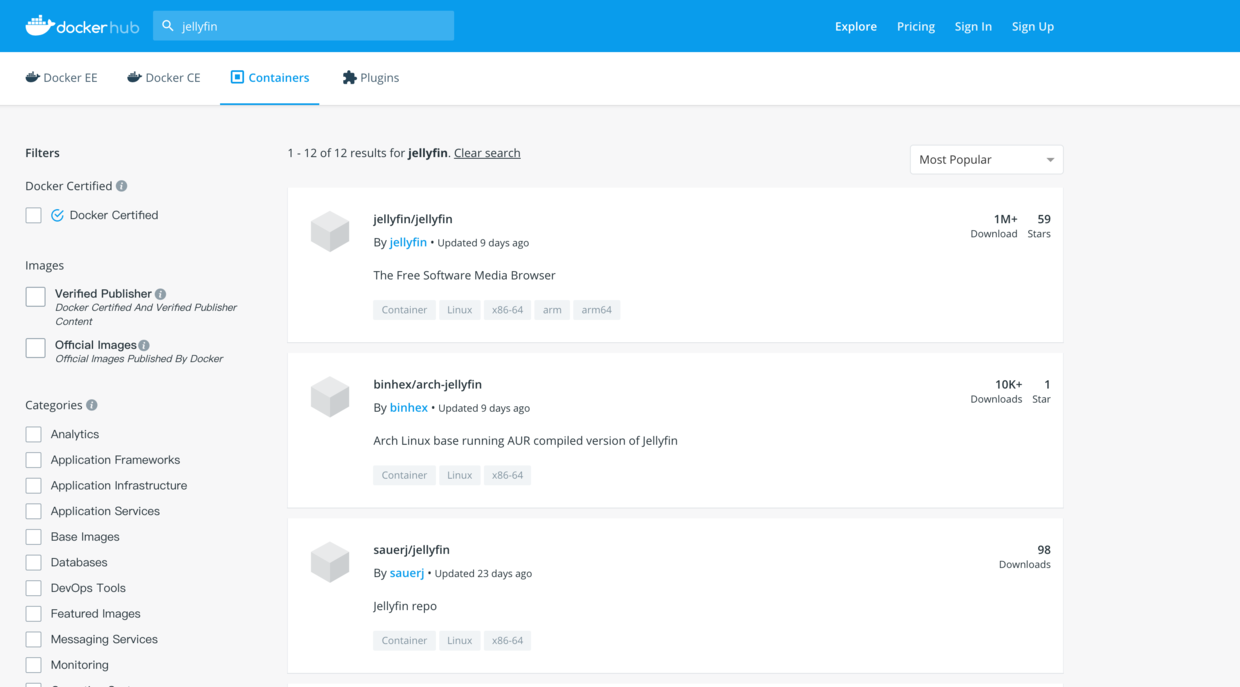The width and height of the screenshot is (1240, 687).
Task: Enable the Base Images category filter
Action: (34, 537)
